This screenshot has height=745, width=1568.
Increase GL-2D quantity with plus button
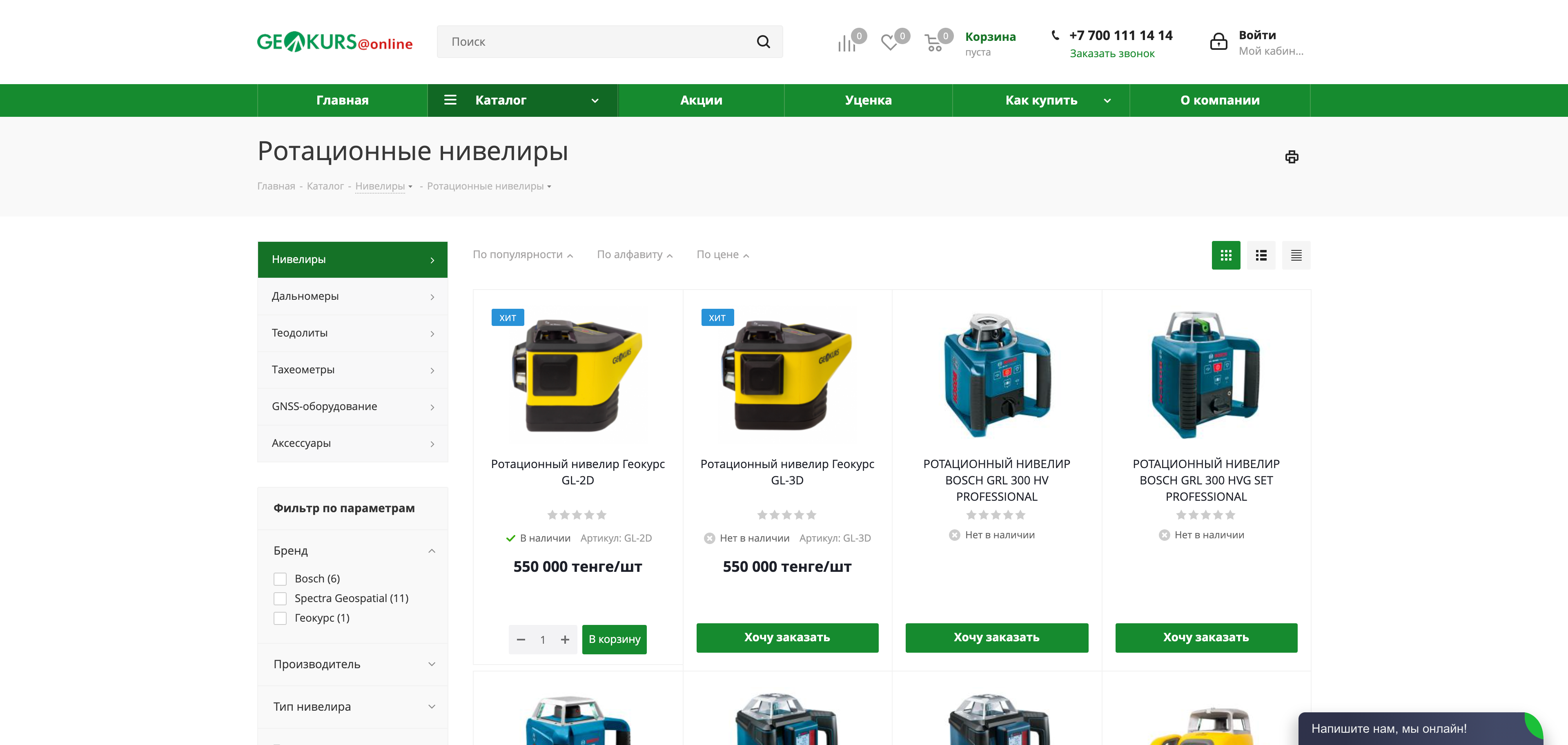pos(565,640)
